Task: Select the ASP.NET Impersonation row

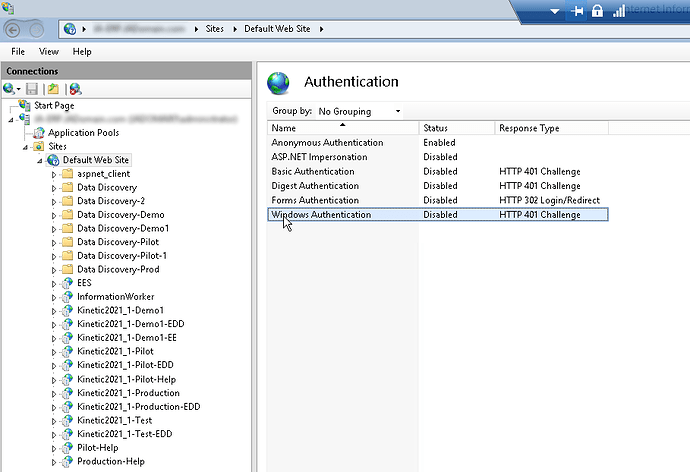Action: point(437,157)
